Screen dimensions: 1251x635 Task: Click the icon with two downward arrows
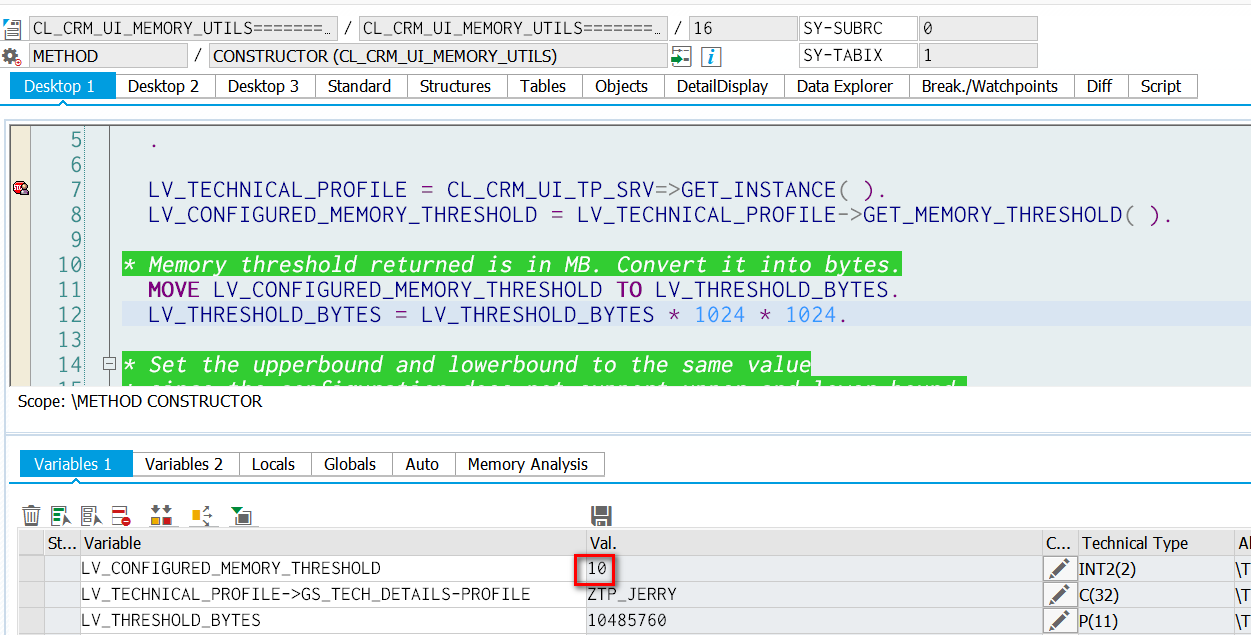tap(161, 516)
